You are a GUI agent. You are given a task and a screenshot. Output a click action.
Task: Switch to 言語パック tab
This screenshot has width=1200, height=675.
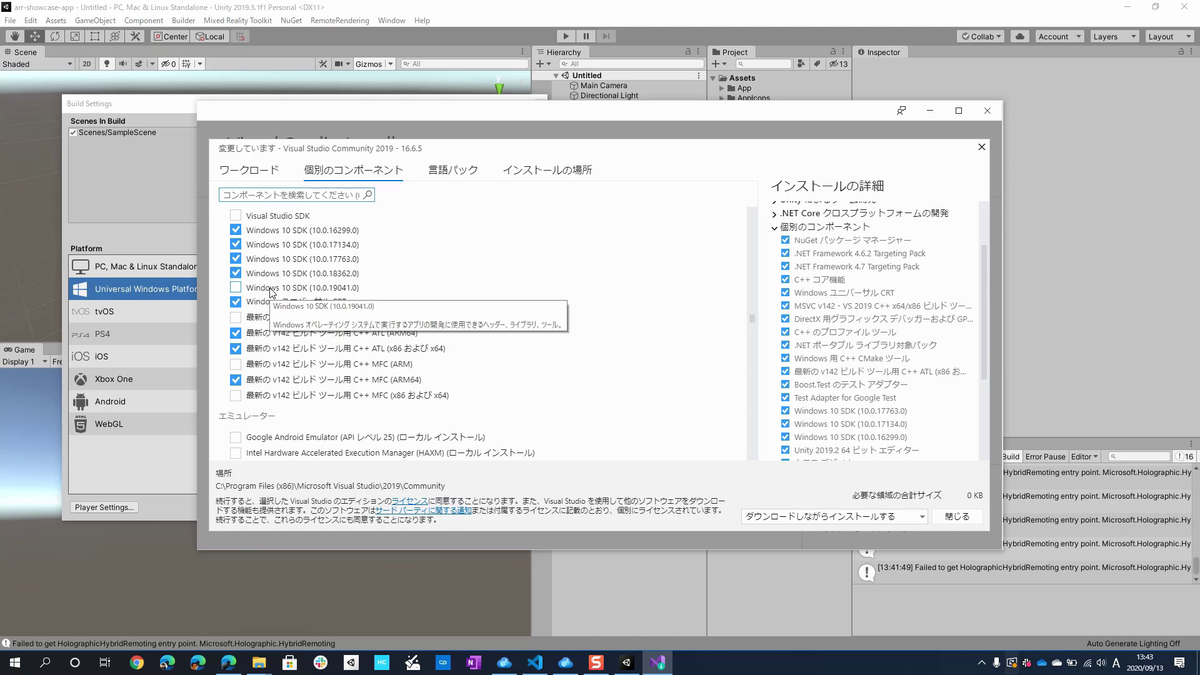453,170
